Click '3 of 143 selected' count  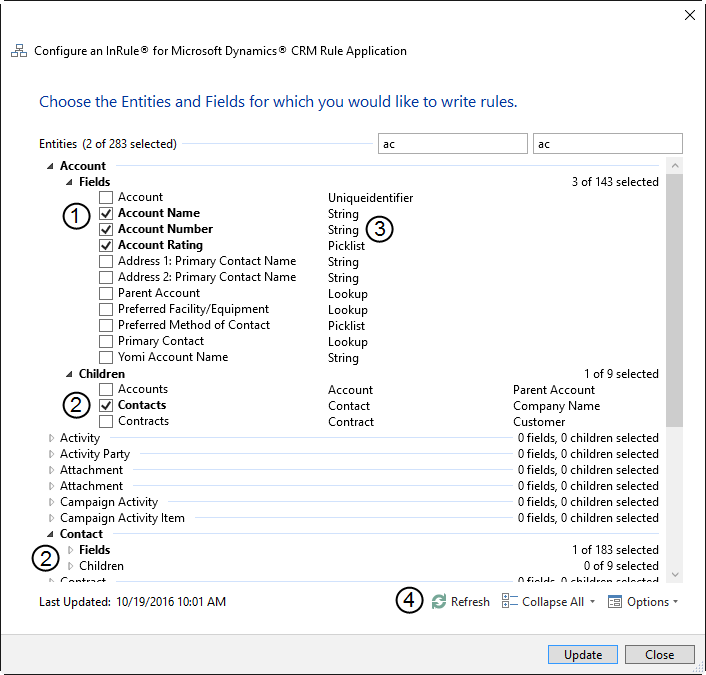tap(615, 182)
